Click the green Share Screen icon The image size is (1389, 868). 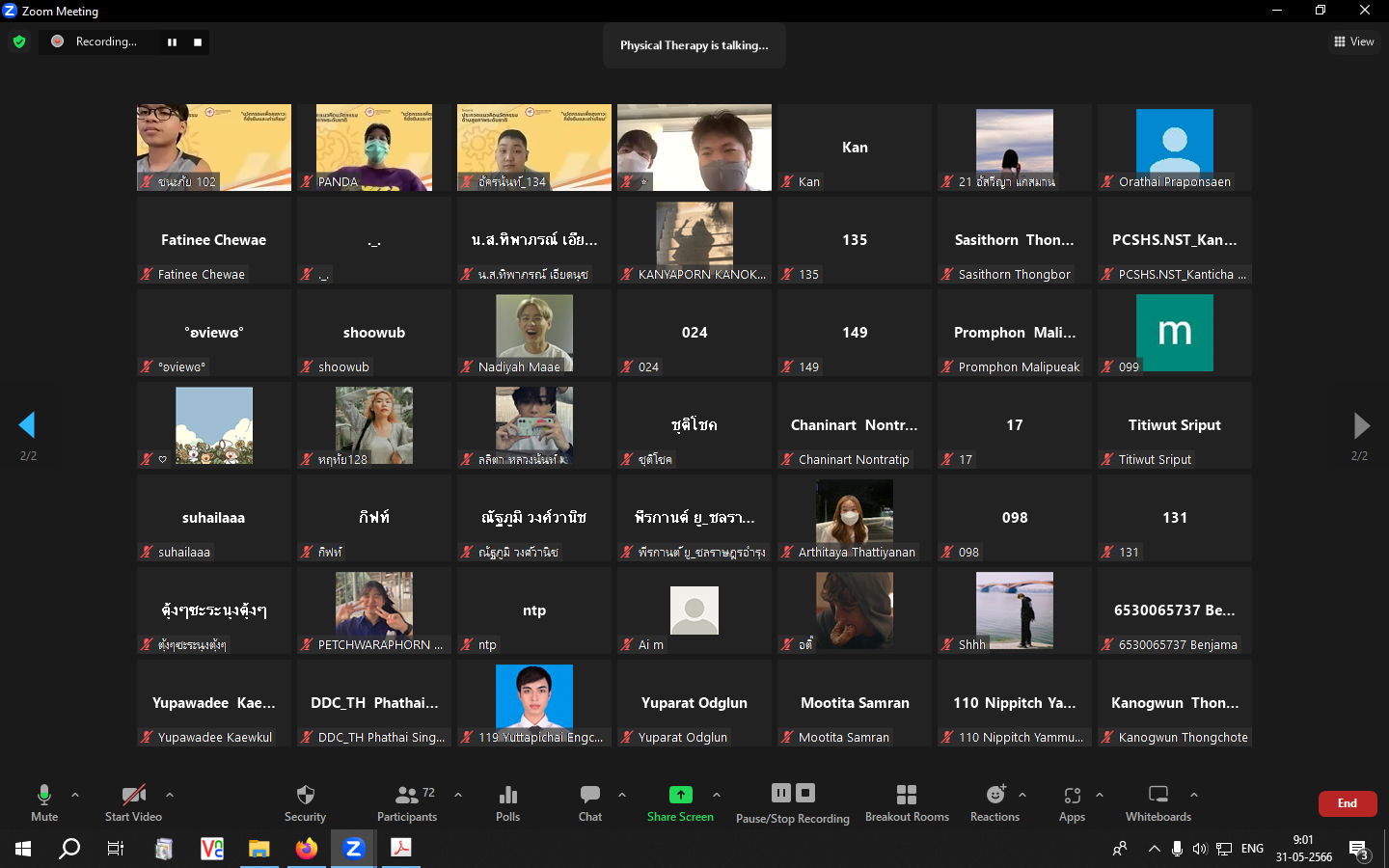(x=680, y=795)
